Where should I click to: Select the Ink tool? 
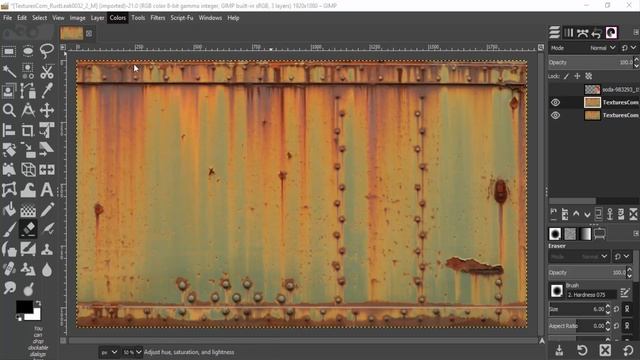click(9, 249)
